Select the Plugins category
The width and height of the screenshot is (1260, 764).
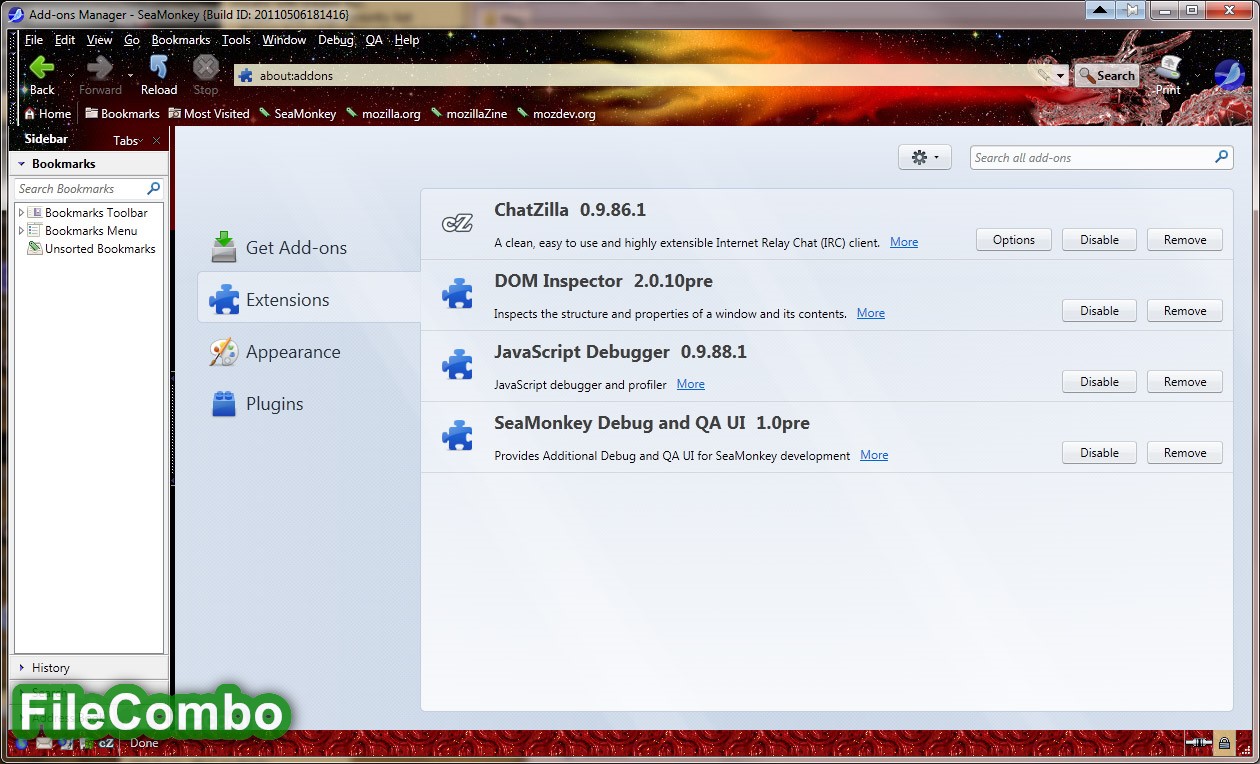point(308,403)
